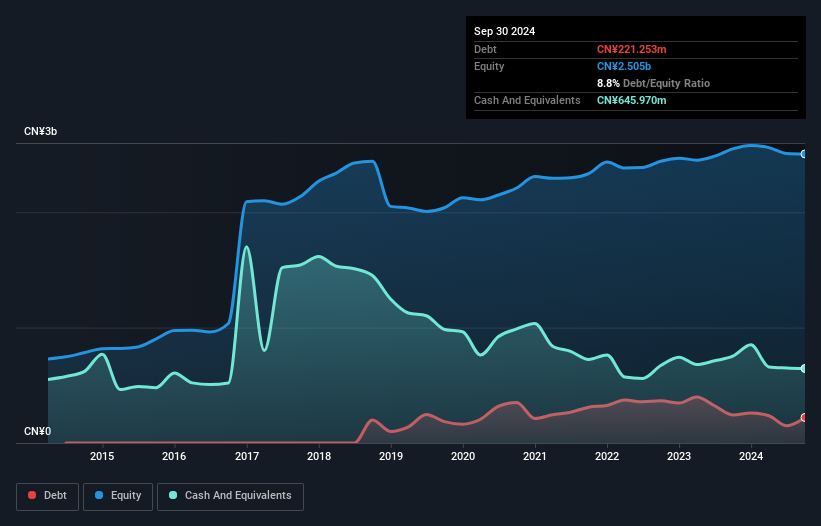Viewport: 821px width, 526px height.
Task: Click the CN¥645.970m cash value
Action: (x=631, y=100)
